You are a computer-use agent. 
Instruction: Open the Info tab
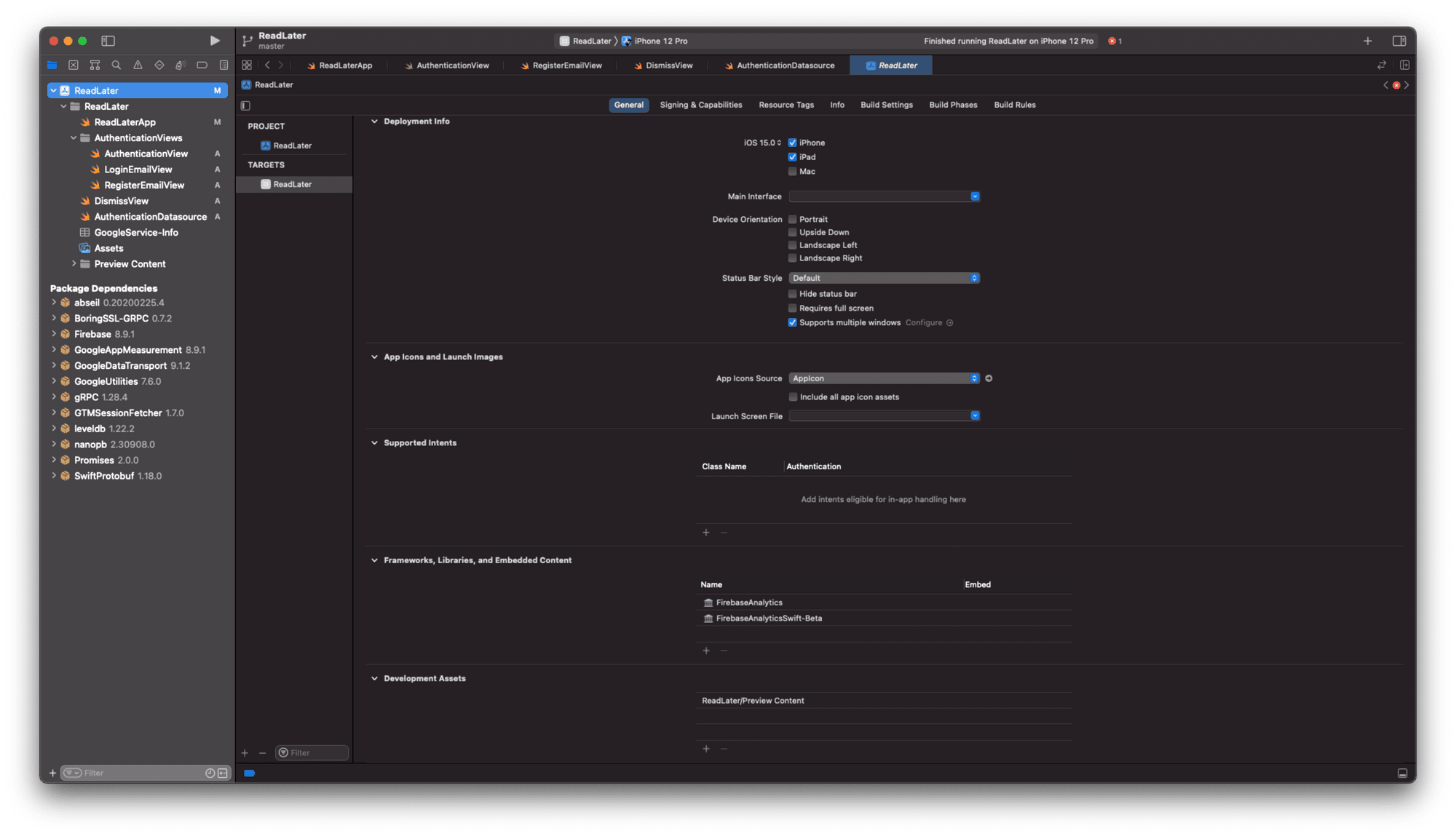[x=837, y=106]
